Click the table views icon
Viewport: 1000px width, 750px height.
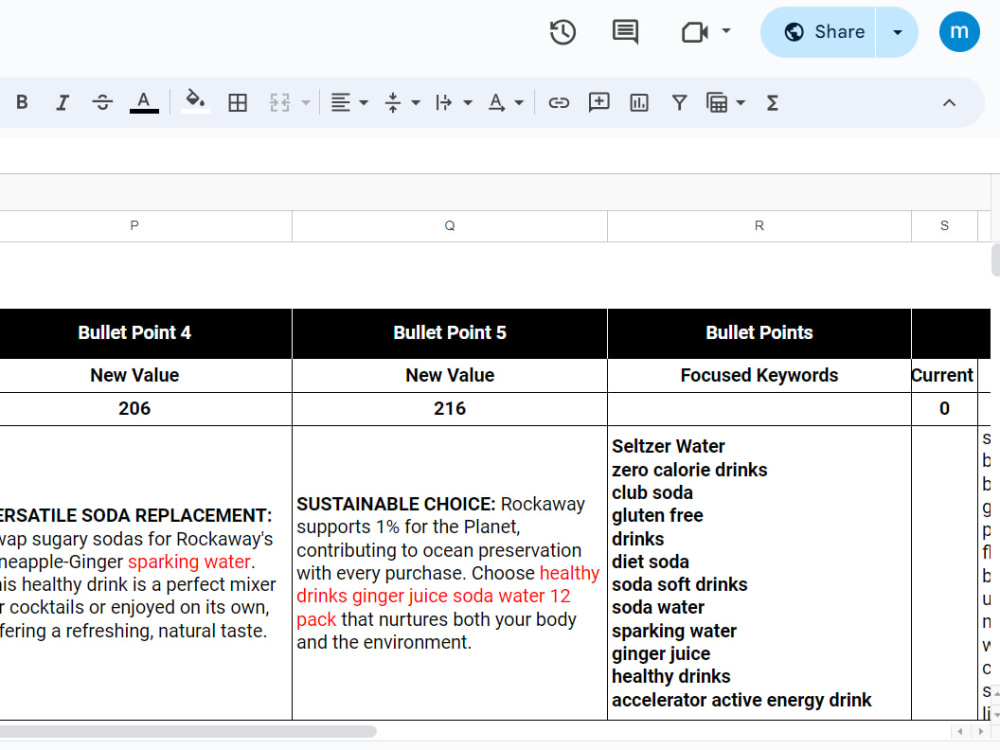717,103
